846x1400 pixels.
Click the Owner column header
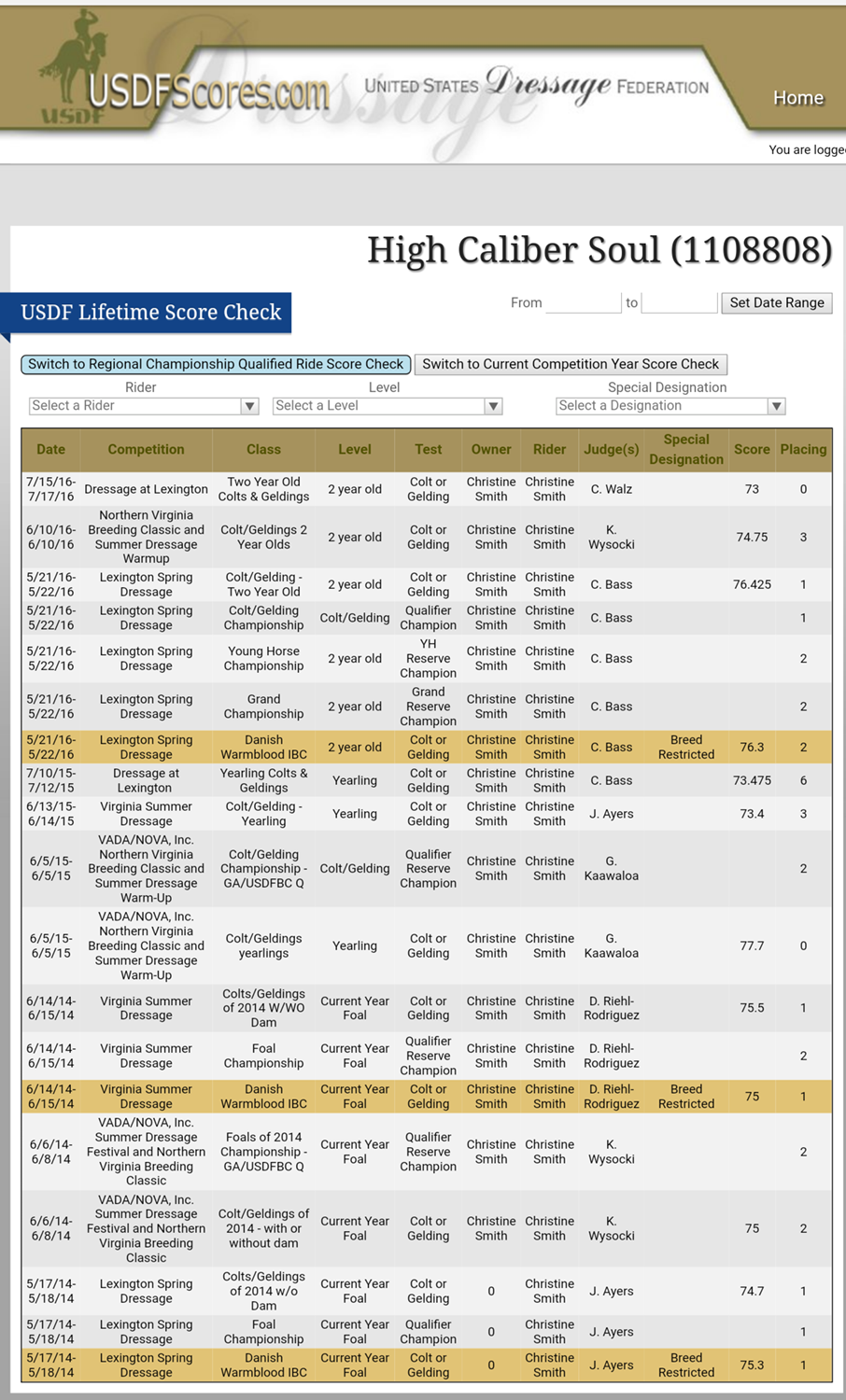click(x=491, y=450)
